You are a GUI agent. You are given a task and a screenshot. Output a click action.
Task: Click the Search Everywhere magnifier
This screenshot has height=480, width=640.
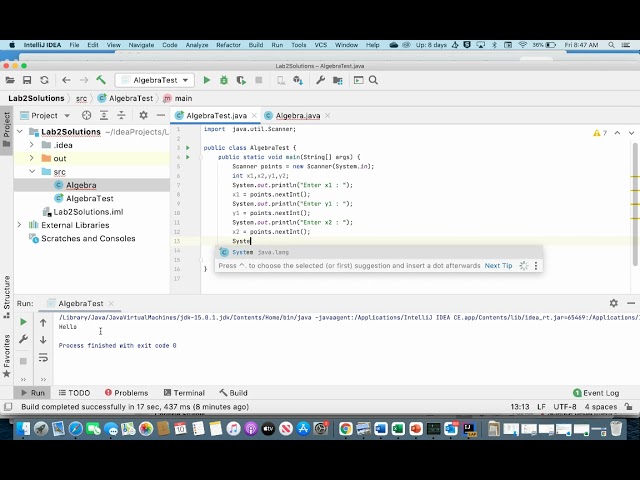coord(373,80)
